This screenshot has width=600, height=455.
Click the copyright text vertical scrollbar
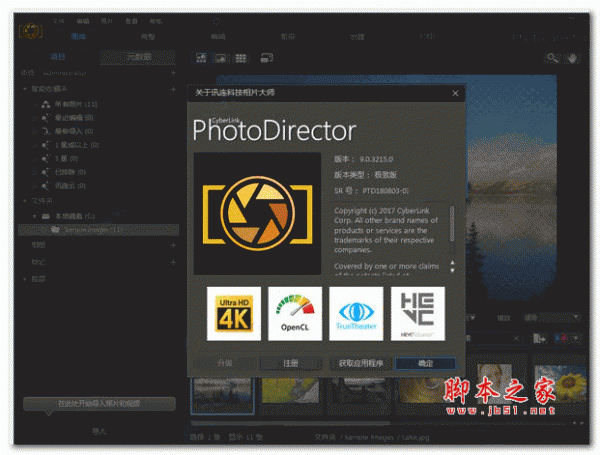[x=452, y=224]
